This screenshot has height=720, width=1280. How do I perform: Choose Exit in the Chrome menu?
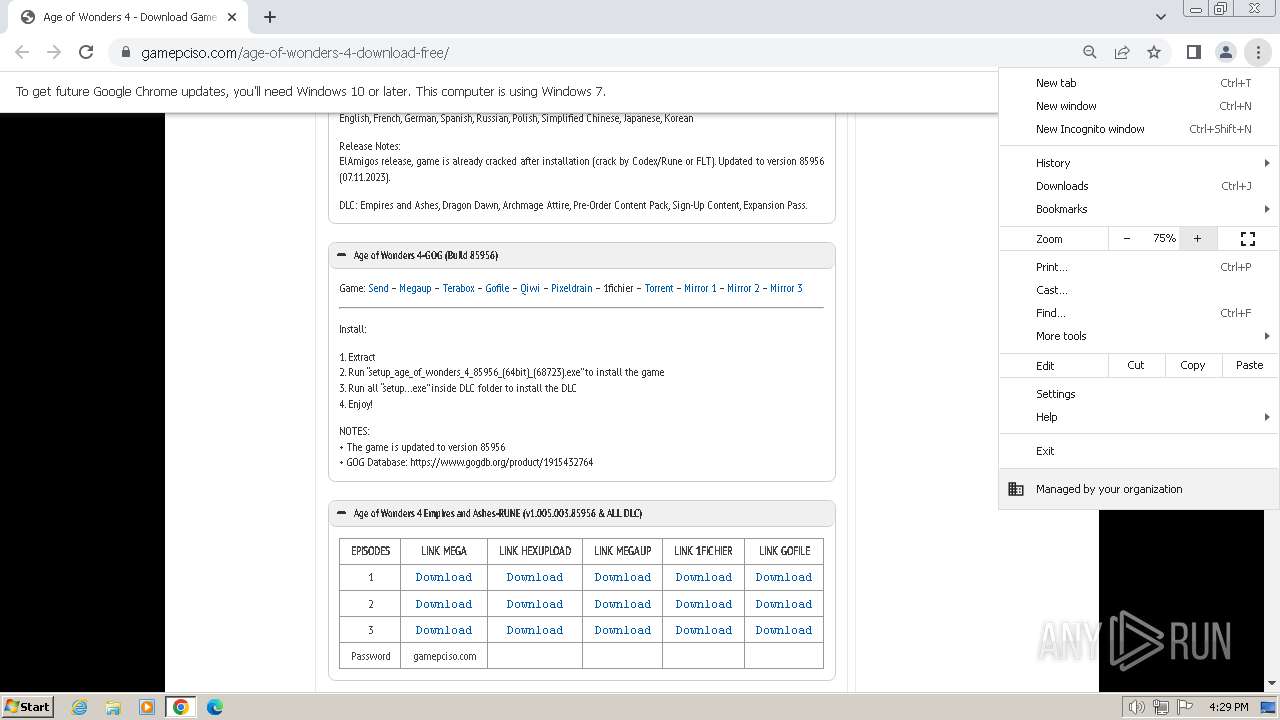[x=1139, y=451]
